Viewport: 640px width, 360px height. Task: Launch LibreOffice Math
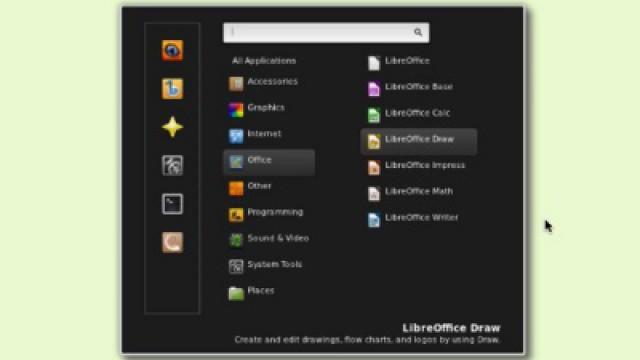418,193
